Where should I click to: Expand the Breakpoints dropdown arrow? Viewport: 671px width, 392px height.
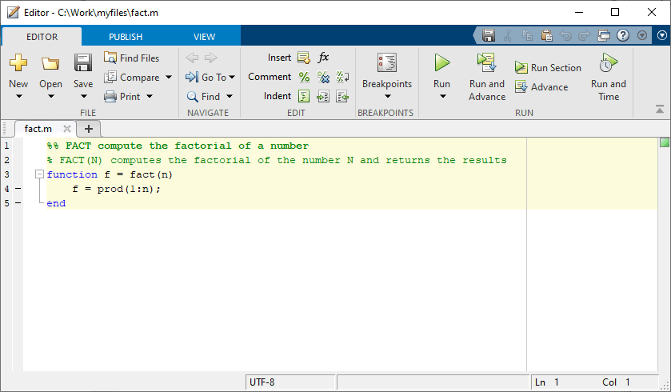(x=387, y=96)
